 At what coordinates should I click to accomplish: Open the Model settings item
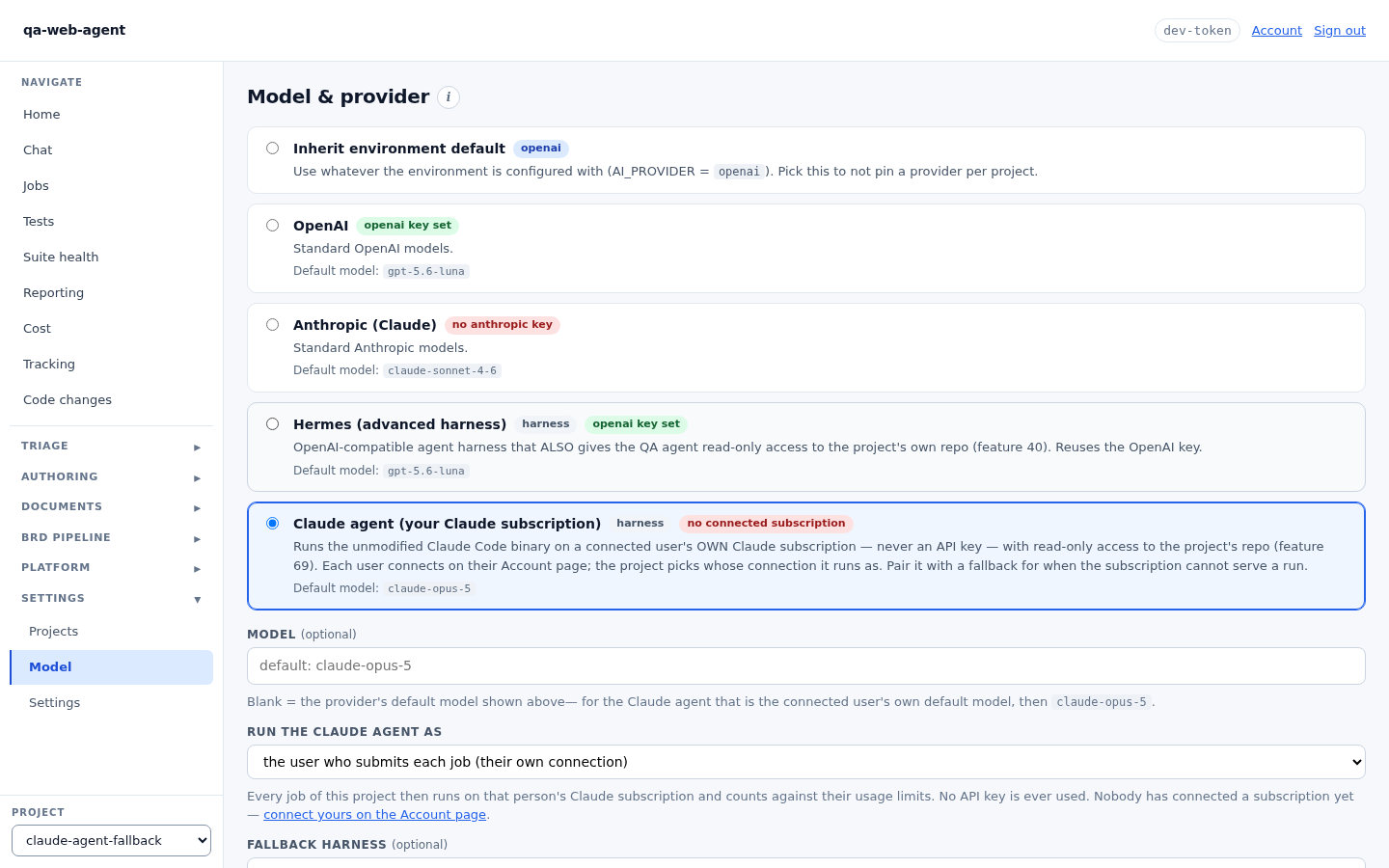[111, 667]
